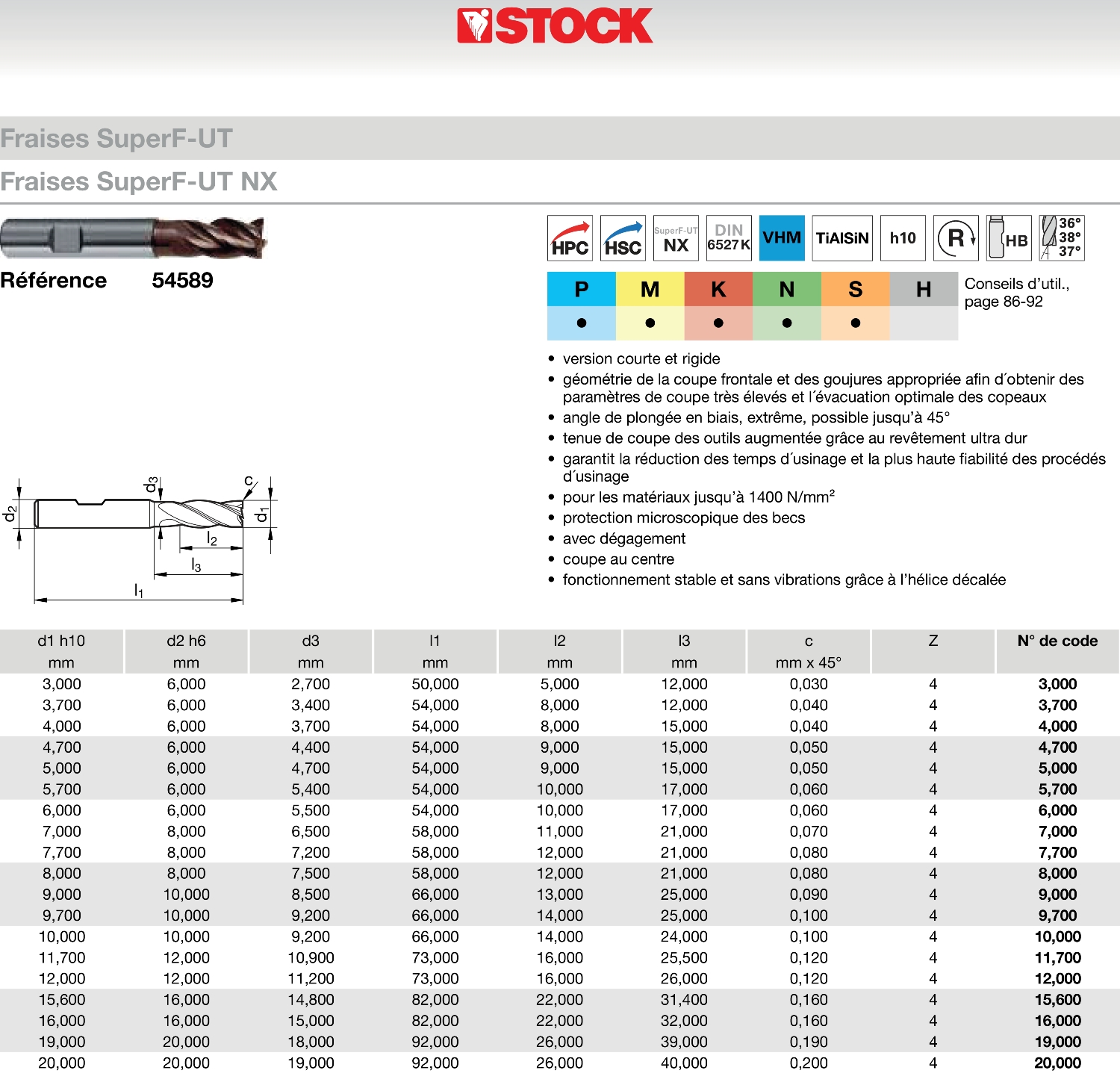Click the HB shank icon
This screenshot has height=1088, width=1120.
coord(1009,238)
